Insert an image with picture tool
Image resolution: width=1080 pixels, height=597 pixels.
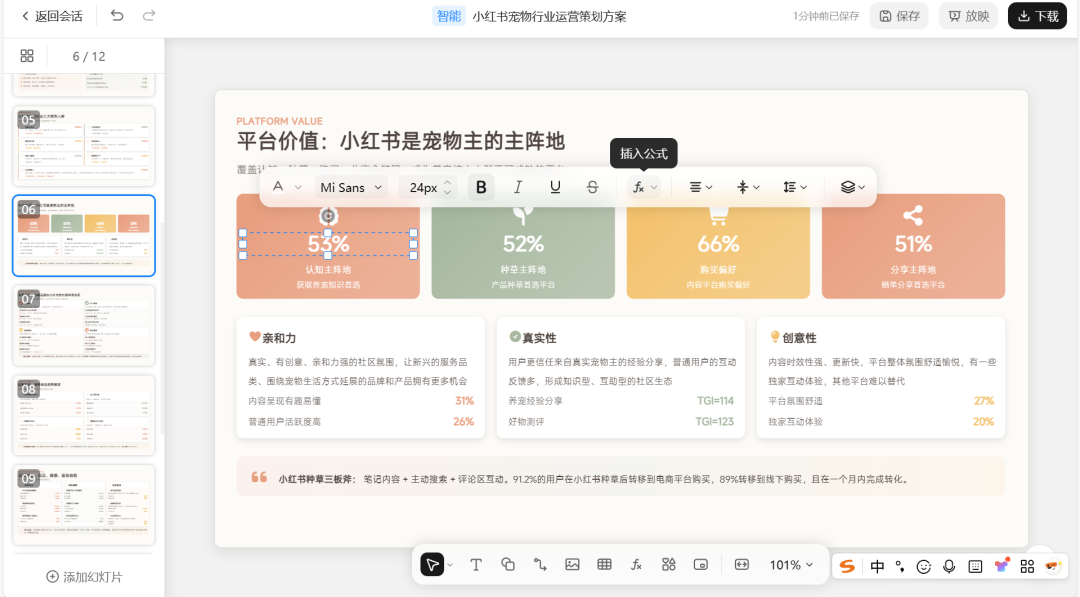pos(572,565)
